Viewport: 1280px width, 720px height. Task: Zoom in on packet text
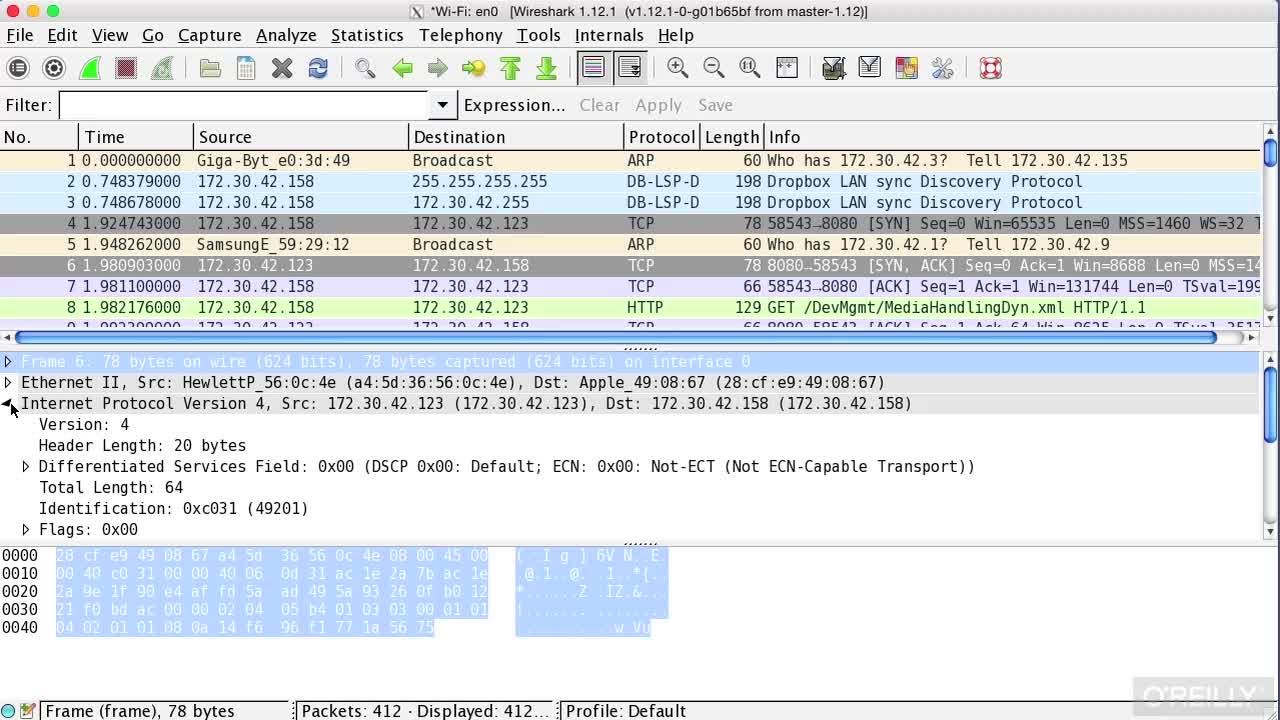[x=677, y=68]
